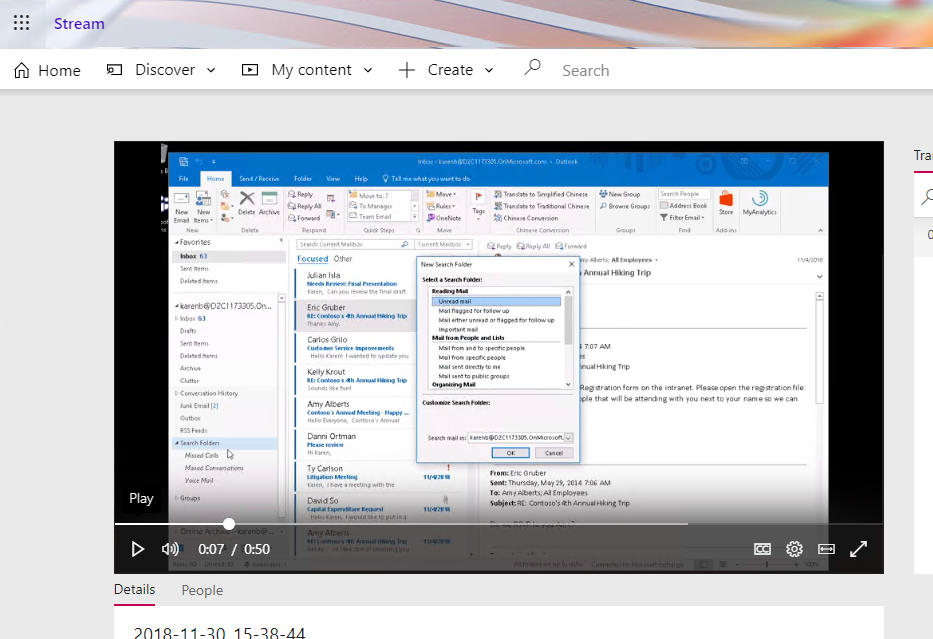Click the search magnifier icon
Image resolution: width=933 pixels, height=639 pixels.
pos(533,67)
